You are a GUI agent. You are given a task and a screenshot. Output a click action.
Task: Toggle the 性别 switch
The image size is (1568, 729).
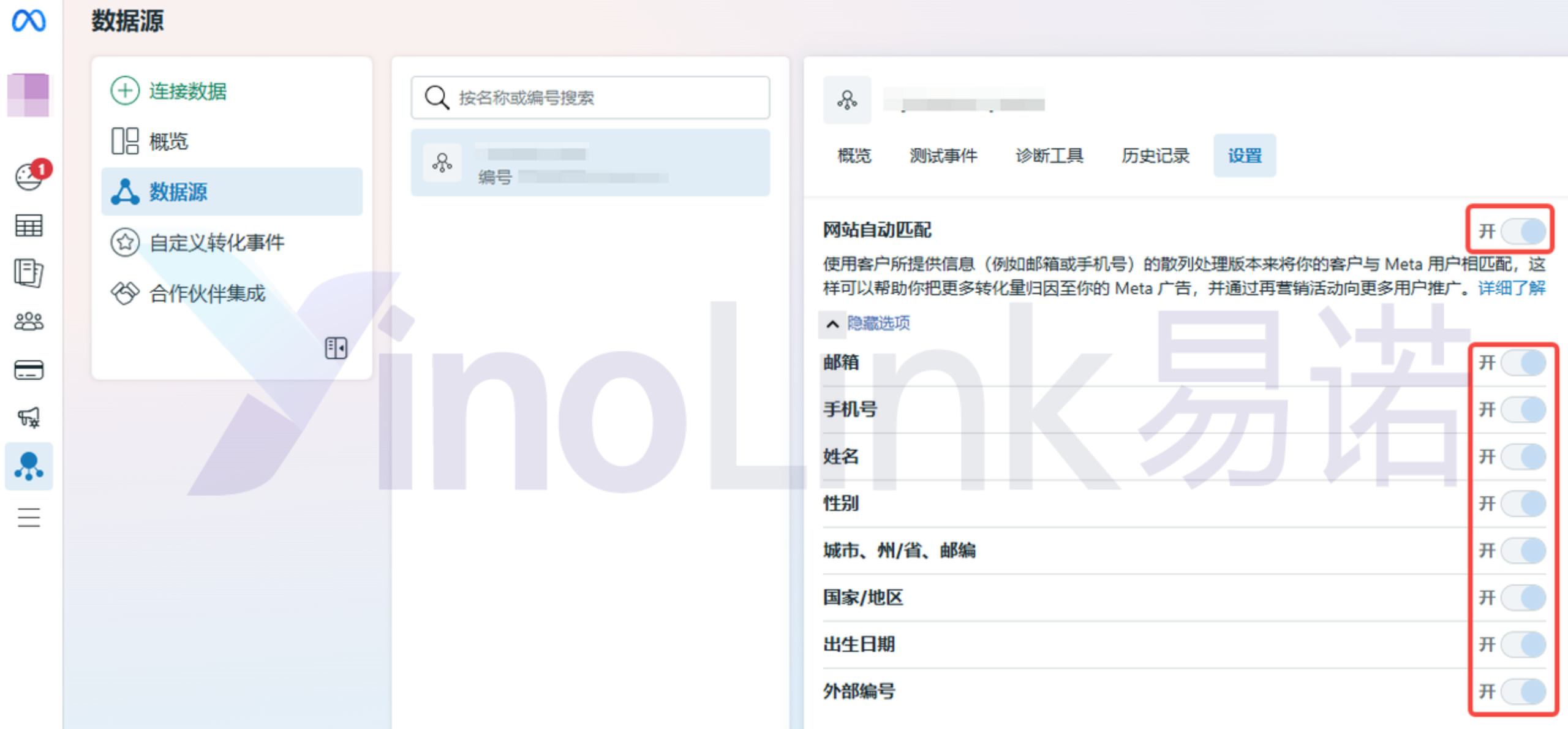1523,504
